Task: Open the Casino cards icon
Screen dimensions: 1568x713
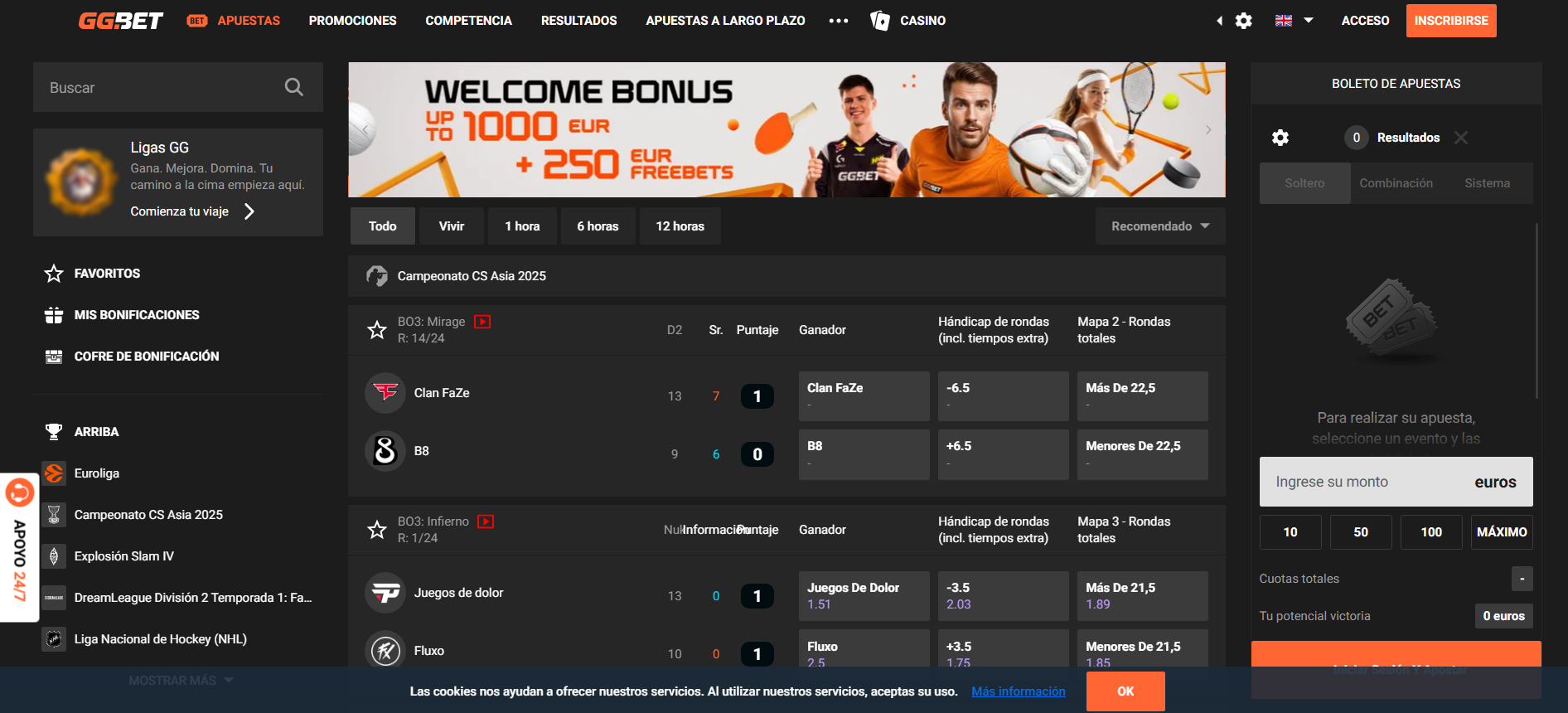Action: [x=880, y=21]
